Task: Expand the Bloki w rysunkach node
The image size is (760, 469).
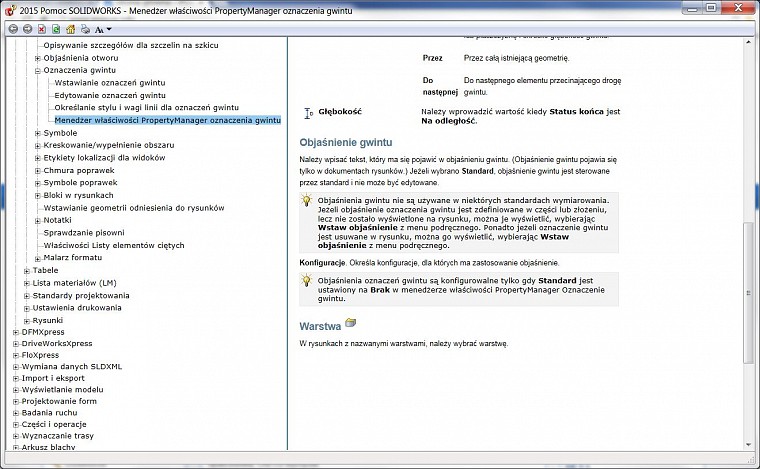Action: coord(37,196)
